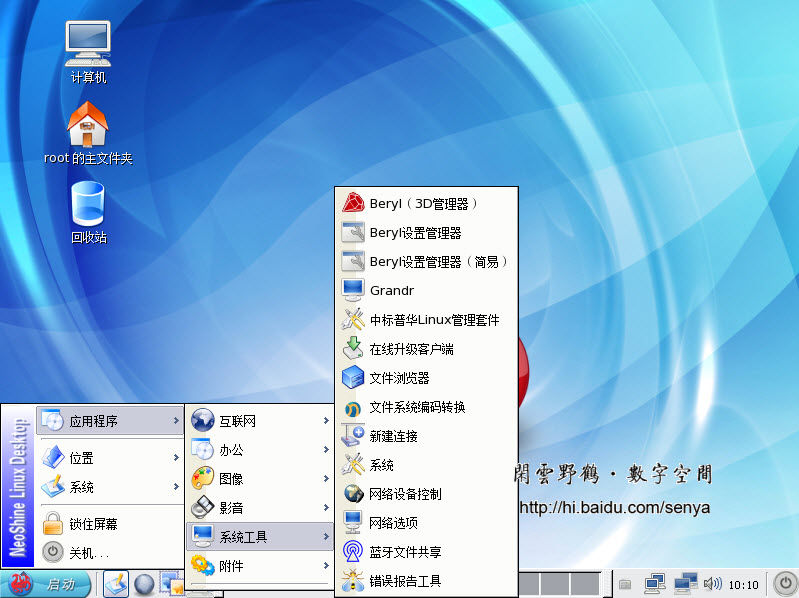Click the 蓝牙文件共享 antenna icon
The width and height of the screenshot is (799, 598).
coord(353,552)
